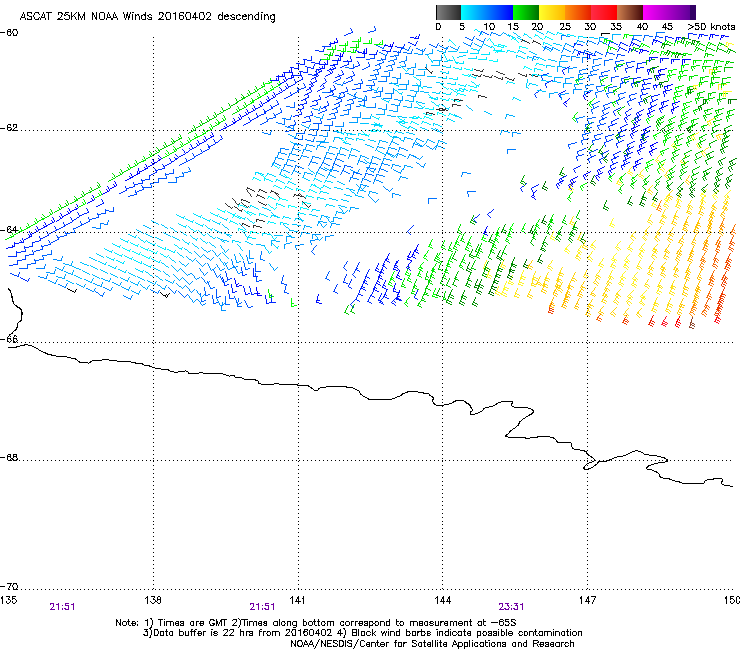Click the 141 longitude axis label

[x=297, y=600]
